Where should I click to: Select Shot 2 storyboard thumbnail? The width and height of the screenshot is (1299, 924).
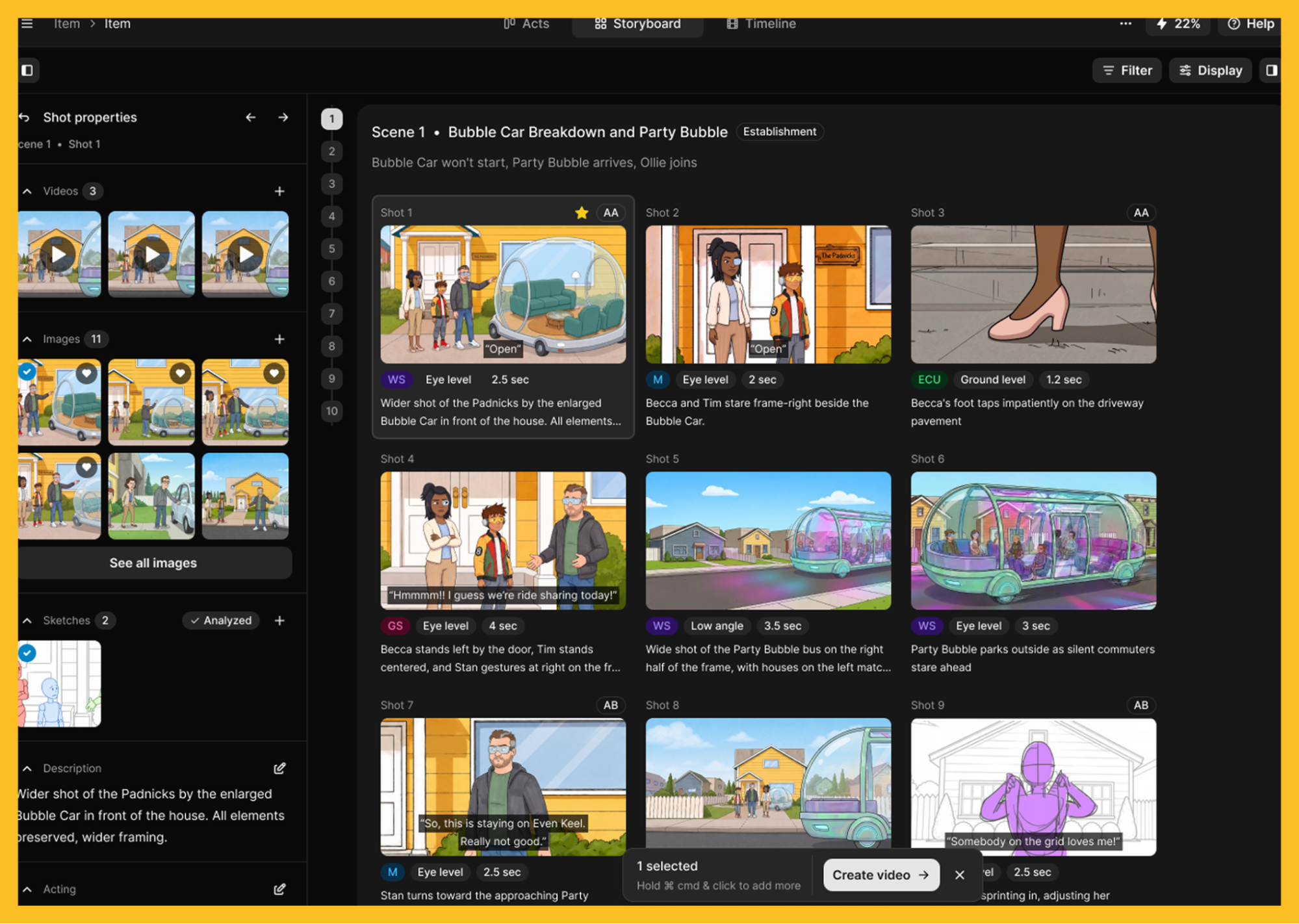[x=768, y=294]
